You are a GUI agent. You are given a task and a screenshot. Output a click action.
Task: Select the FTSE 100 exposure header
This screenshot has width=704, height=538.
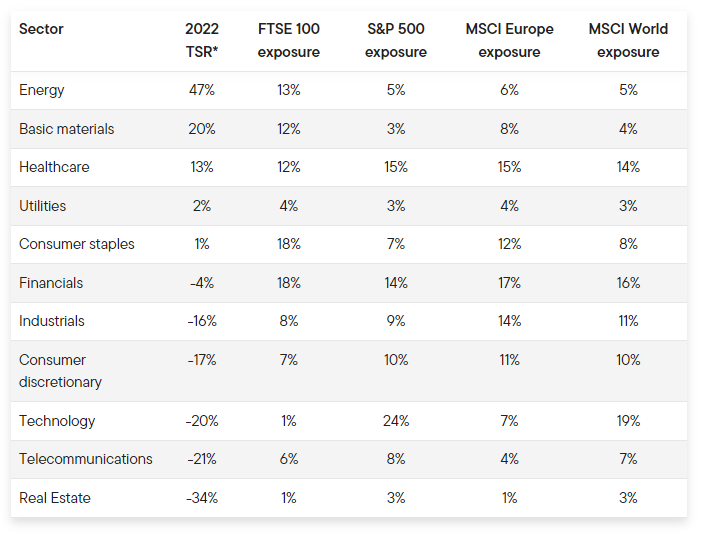tap(288, 41)
